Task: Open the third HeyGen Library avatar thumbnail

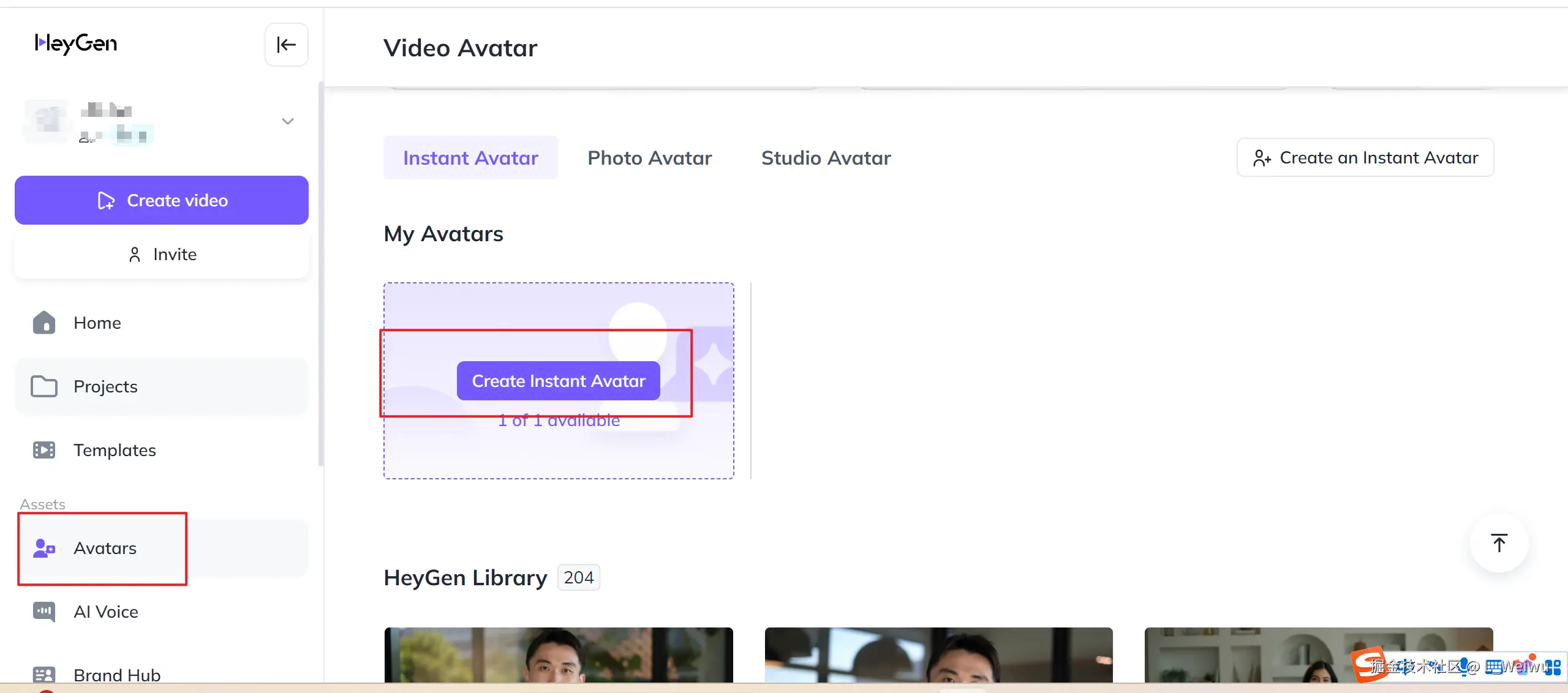Action: [x=1319, y=655]
